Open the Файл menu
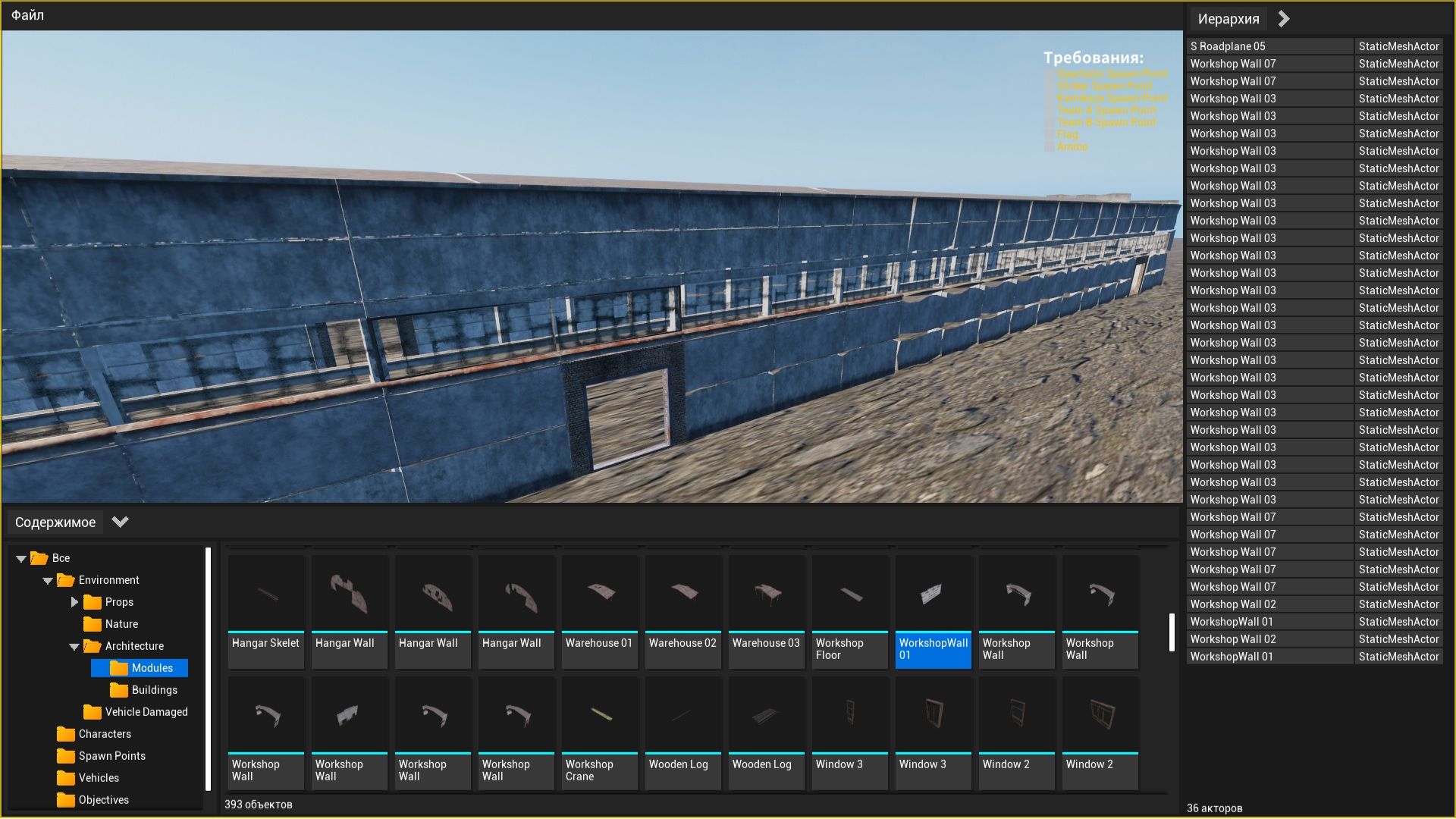Image resolution: width=1456 pixels, height=819 pixels. [x=27, y=15]
